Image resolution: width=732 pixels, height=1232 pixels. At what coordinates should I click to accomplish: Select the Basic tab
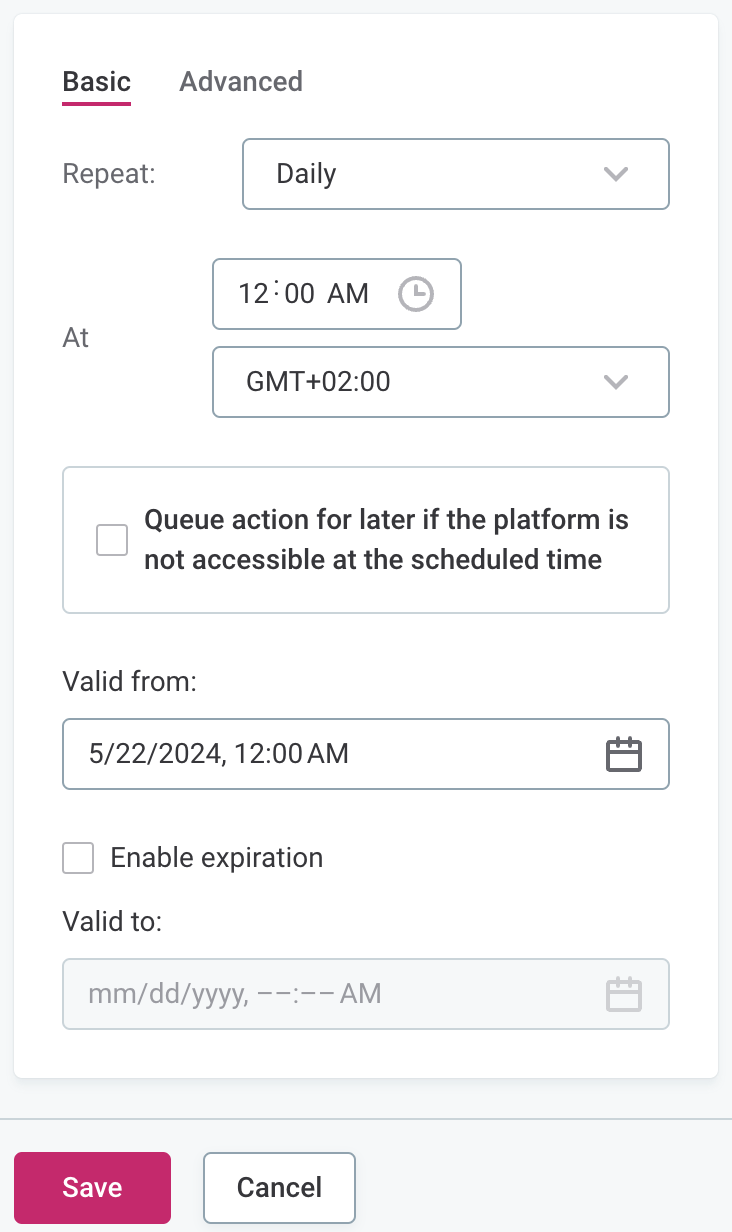(x=96, y=82)
